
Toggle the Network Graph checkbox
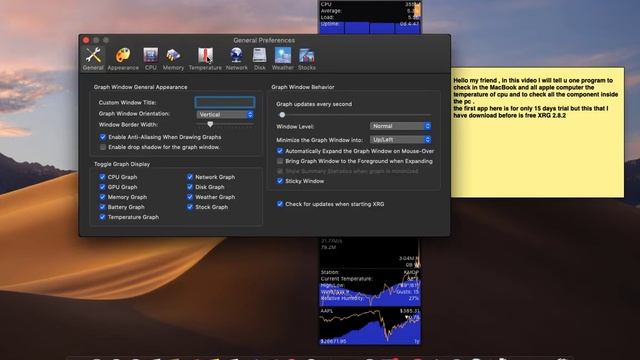[190, 177]
